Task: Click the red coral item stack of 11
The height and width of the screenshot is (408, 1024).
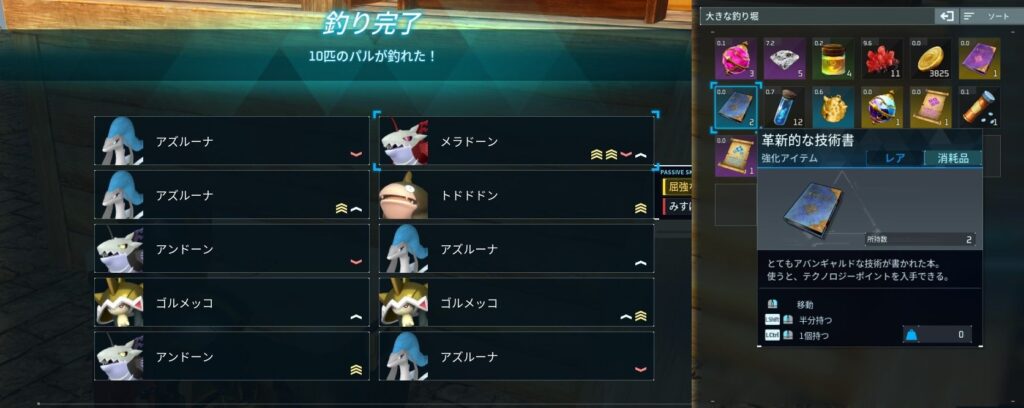Action: [x=882, y=59]
